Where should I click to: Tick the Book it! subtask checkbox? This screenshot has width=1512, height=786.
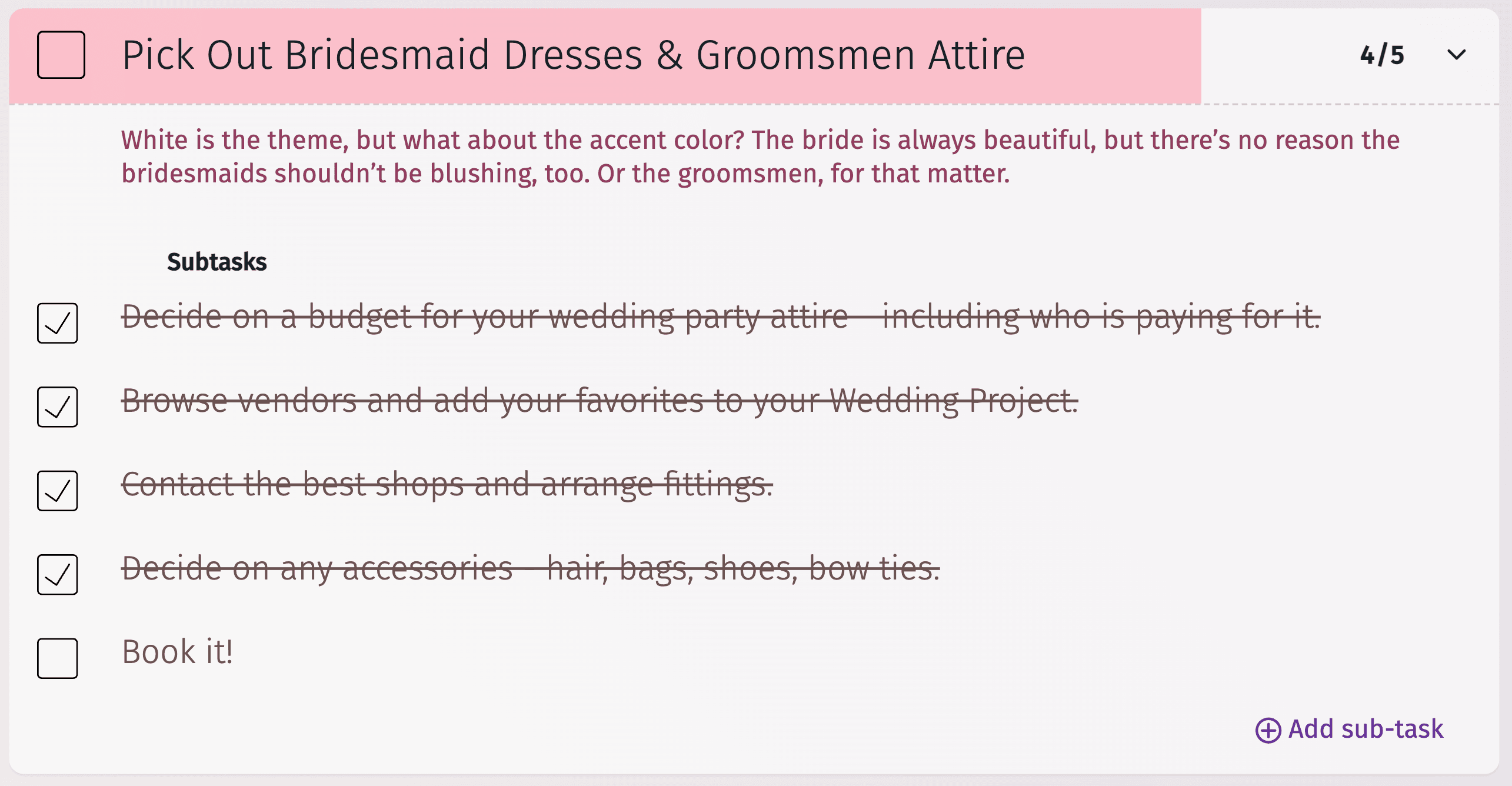pos(57,658)
